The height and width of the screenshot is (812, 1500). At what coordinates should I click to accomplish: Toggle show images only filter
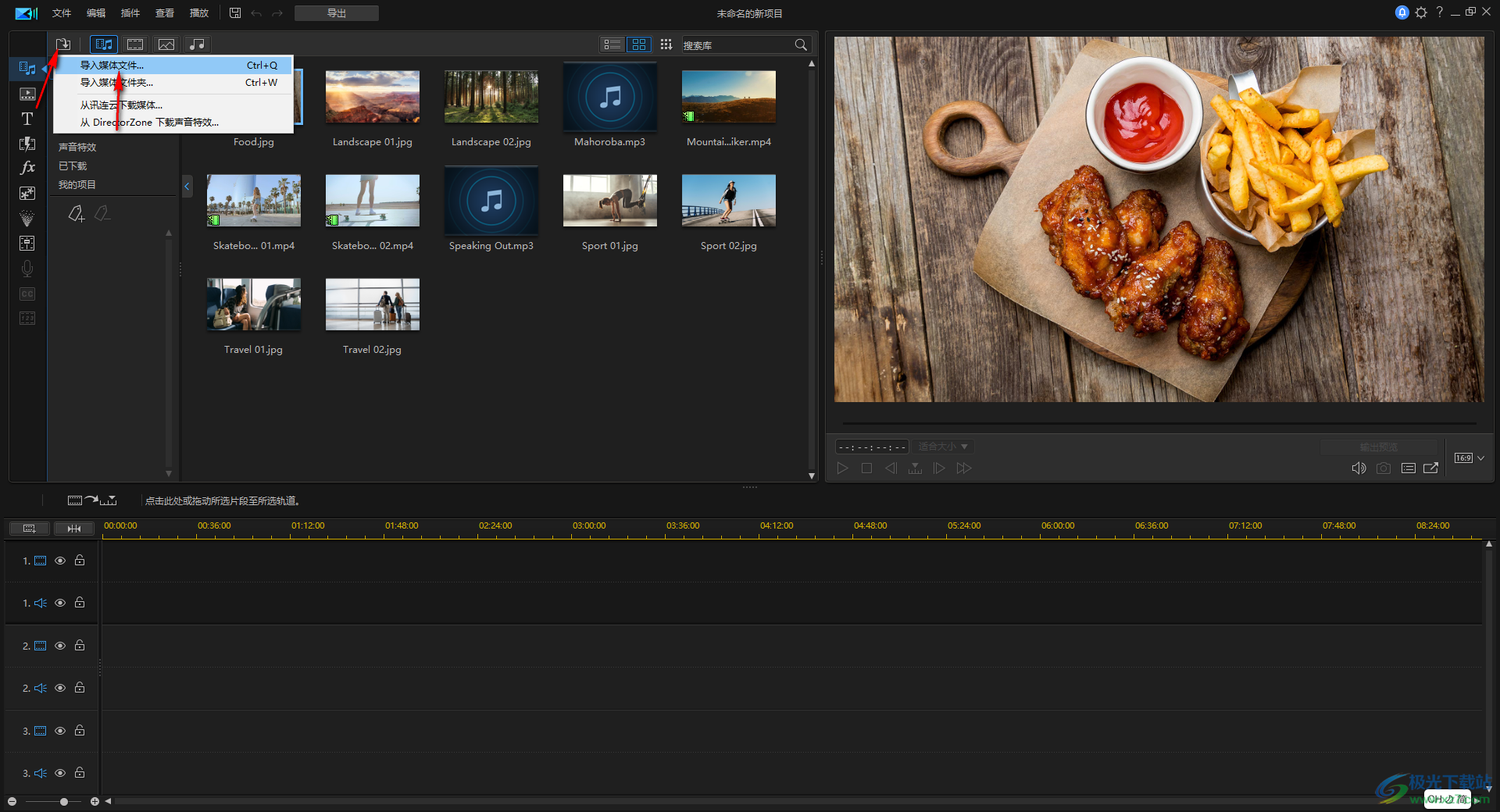pos(166,45)
